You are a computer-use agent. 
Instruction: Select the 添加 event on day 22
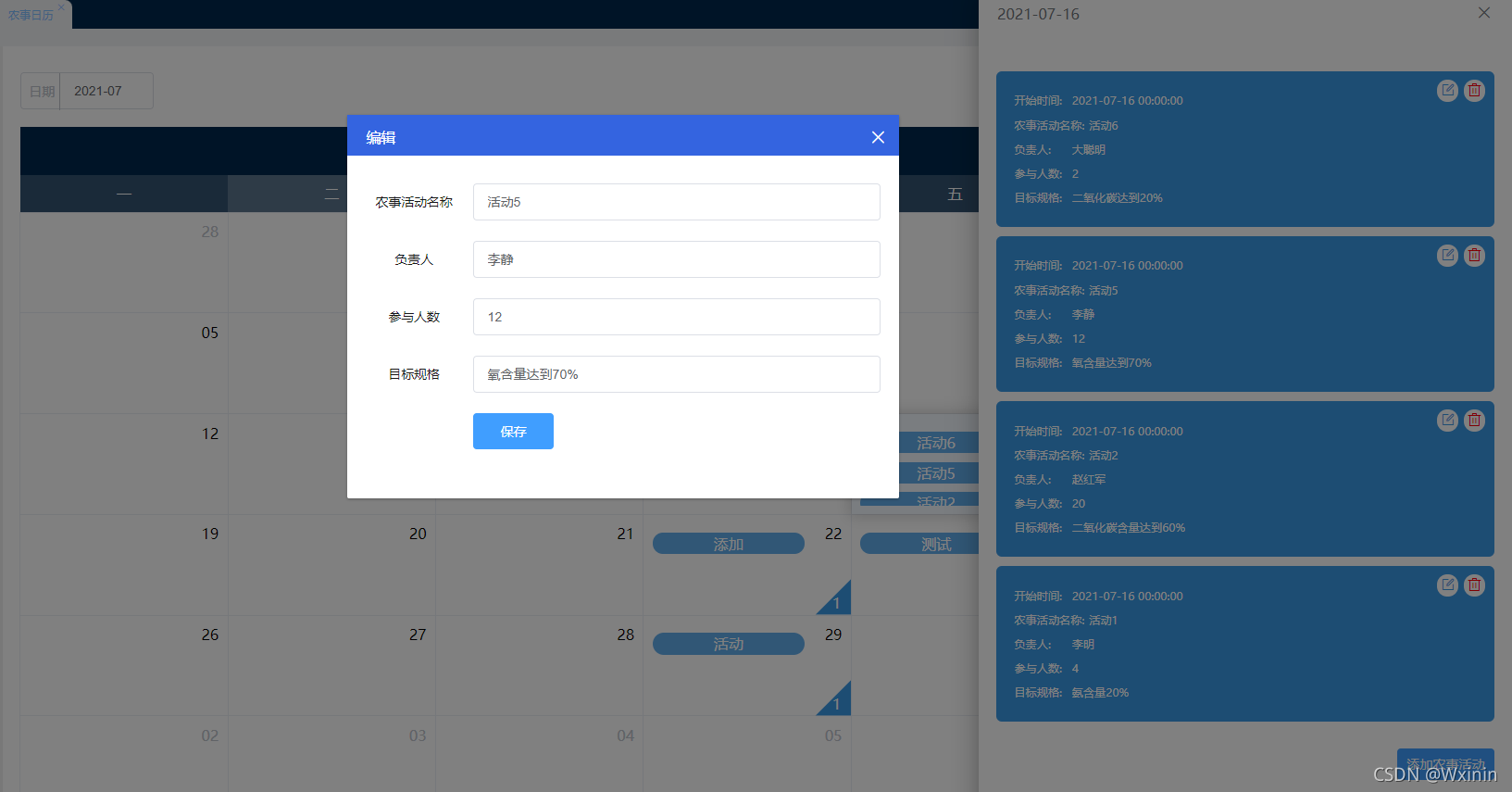[729, 544]
